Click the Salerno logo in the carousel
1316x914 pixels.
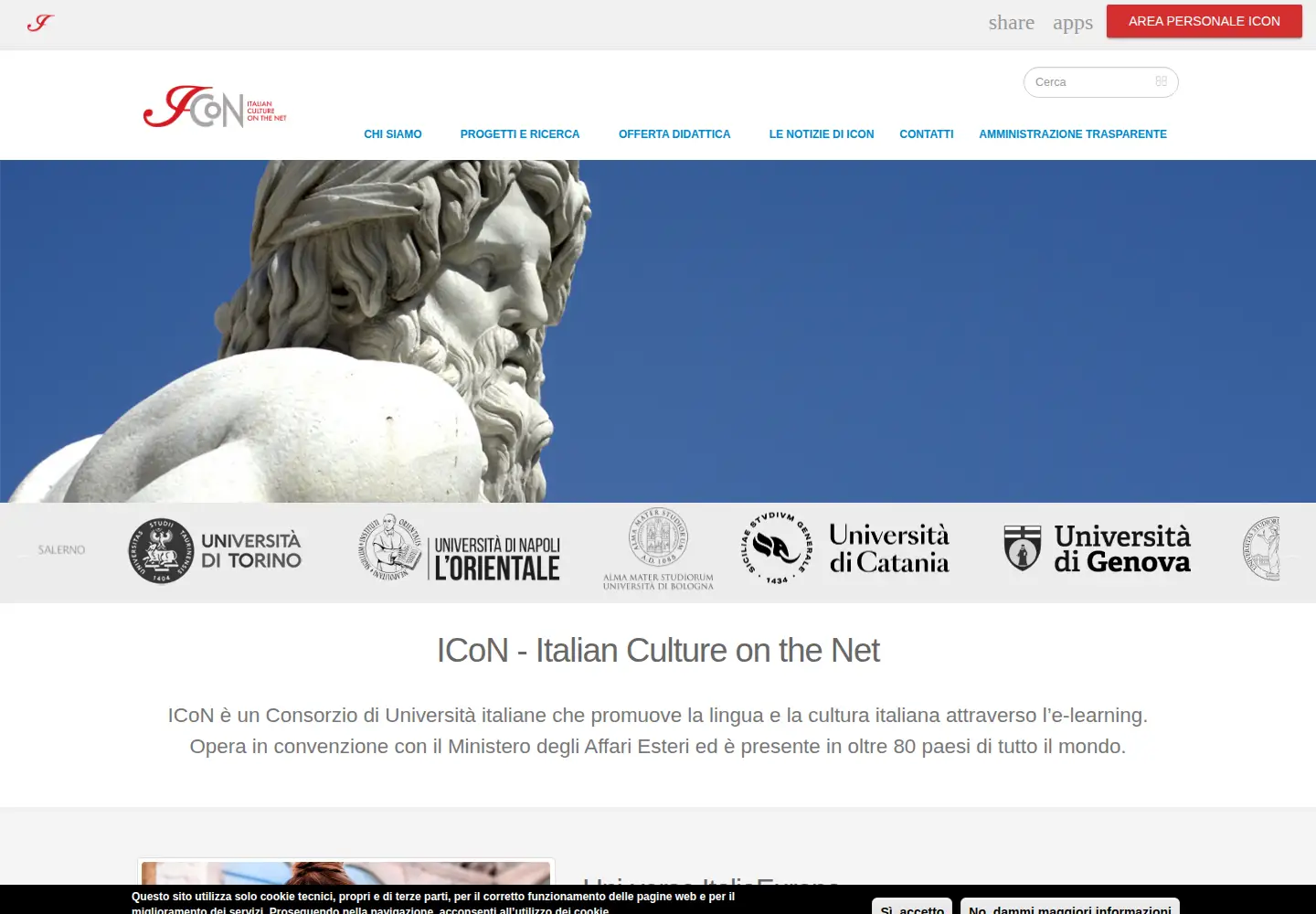click(x=61, y=549)
